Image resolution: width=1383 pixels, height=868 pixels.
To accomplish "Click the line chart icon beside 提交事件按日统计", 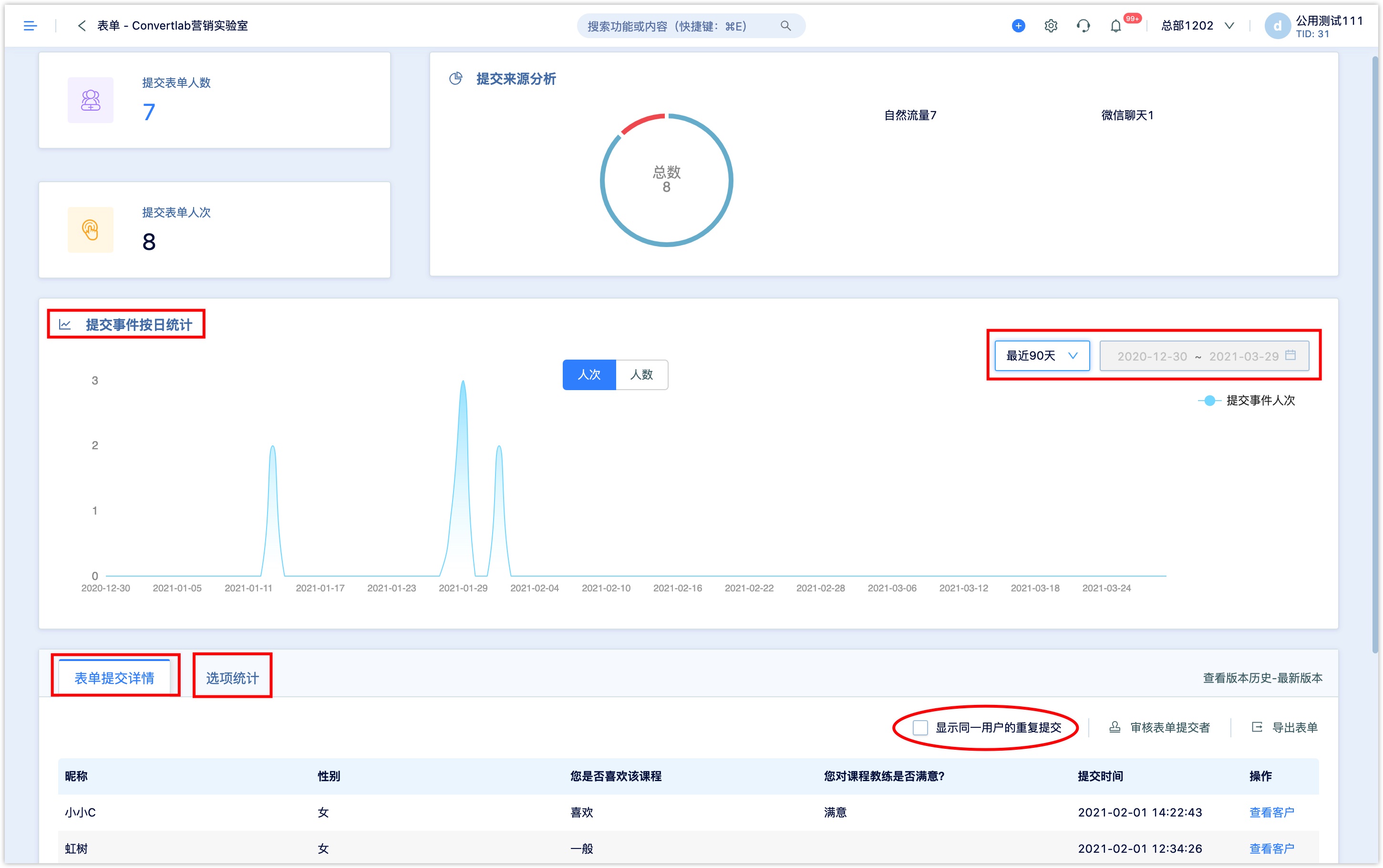I will click(65, 325).
